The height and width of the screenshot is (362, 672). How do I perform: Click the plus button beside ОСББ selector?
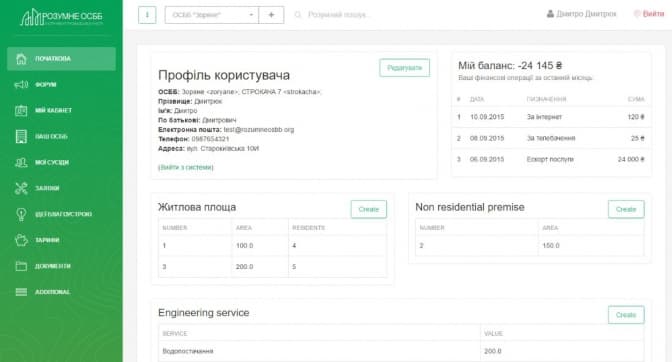coord(271,15)
